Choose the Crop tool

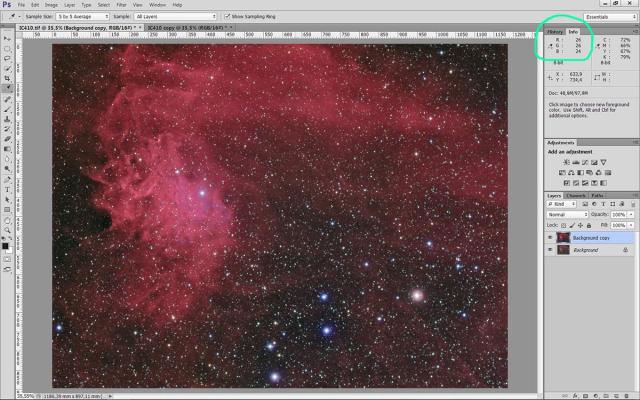point(8,78)
